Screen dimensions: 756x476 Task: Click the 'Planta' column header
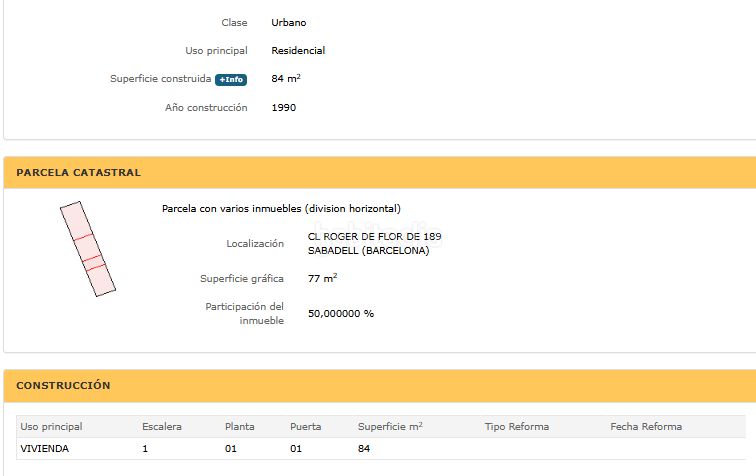pyautogui.click(x=240, y=427)
